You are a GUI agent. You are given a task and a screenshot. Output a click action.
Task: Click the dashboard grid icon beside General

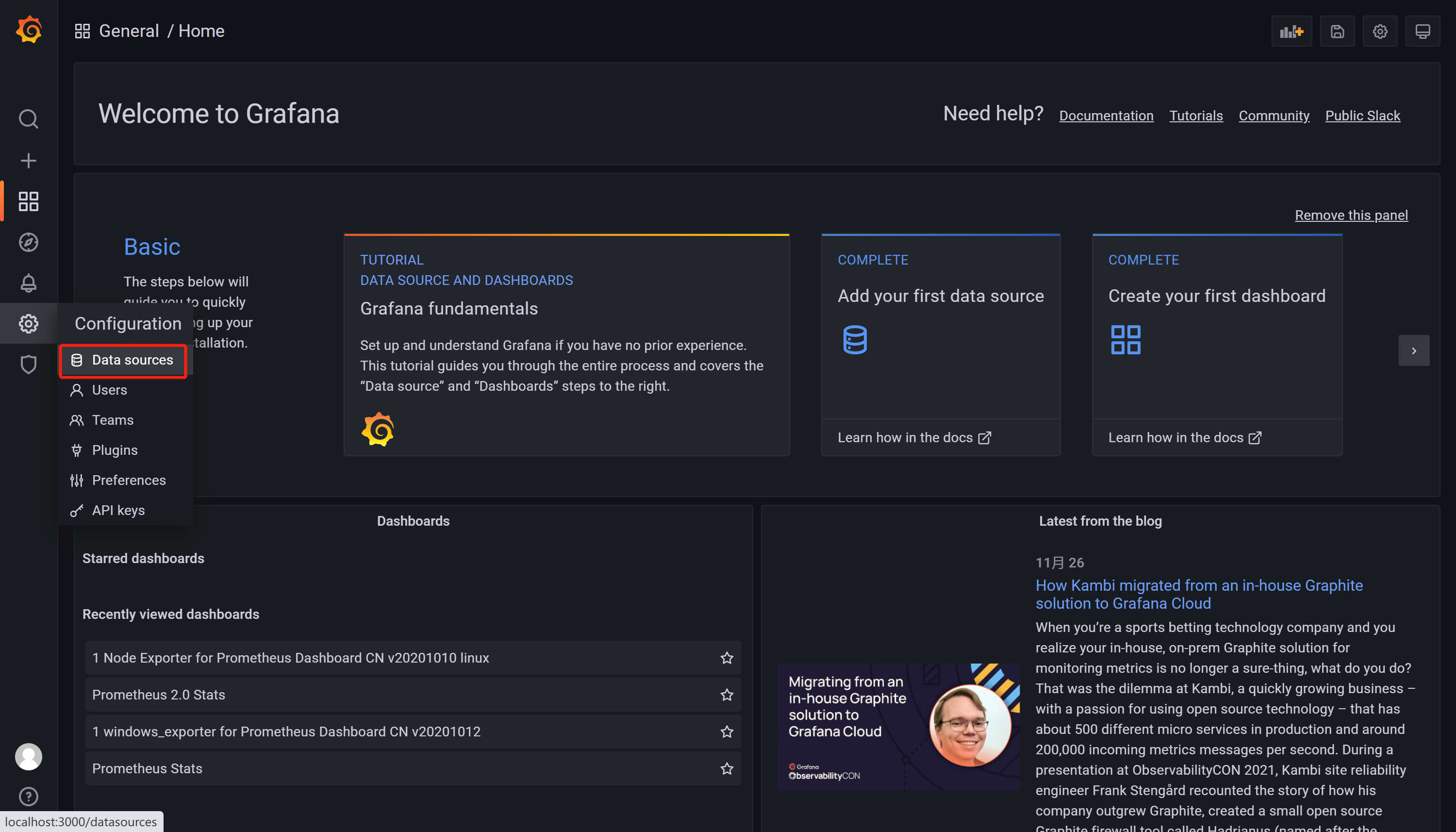coord(82,31)
